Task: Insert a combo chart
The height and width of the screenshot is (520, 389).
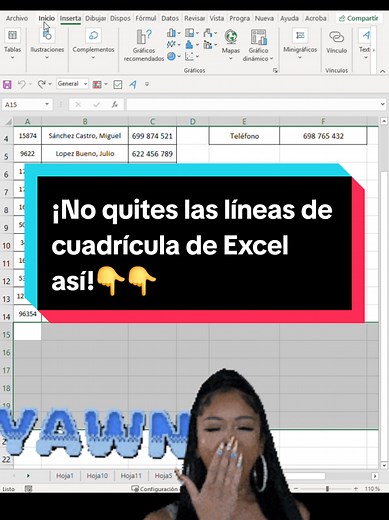Action: click(x=209, y=44)
